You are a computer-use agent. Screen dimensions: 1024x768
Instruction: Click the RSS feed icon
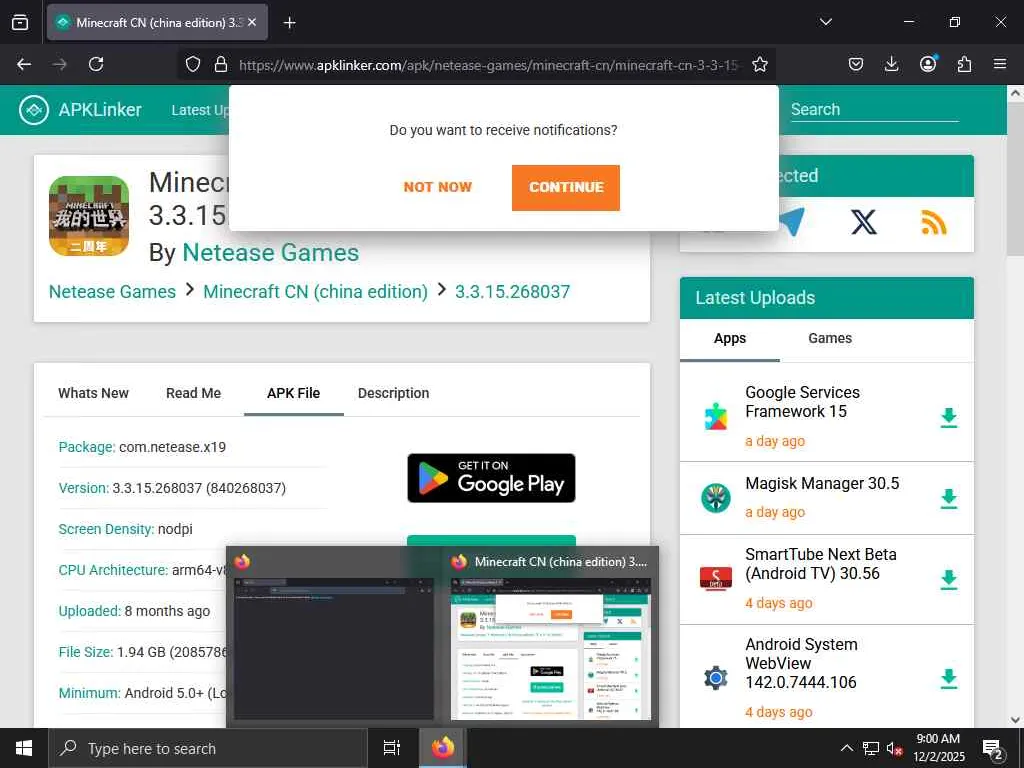934,223
